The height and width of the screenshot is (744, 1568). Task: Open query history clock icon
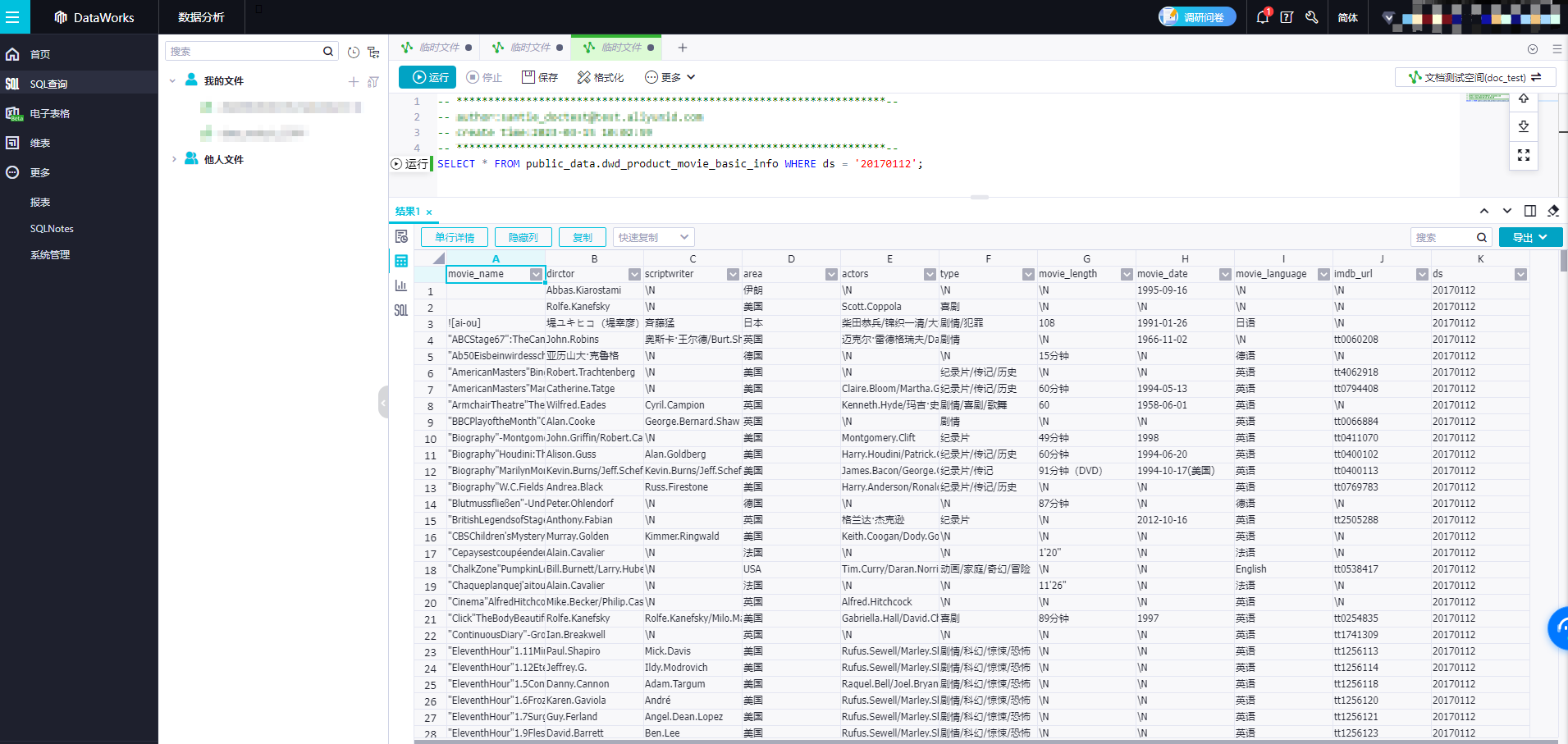pyautogui.click(x=354, y=52)
